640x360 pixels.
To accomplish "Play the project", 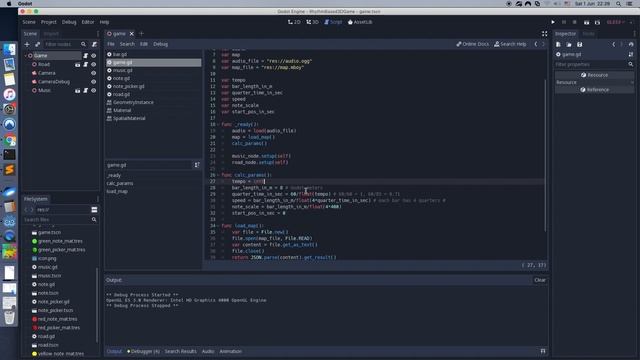I will (x=553, y=22).
